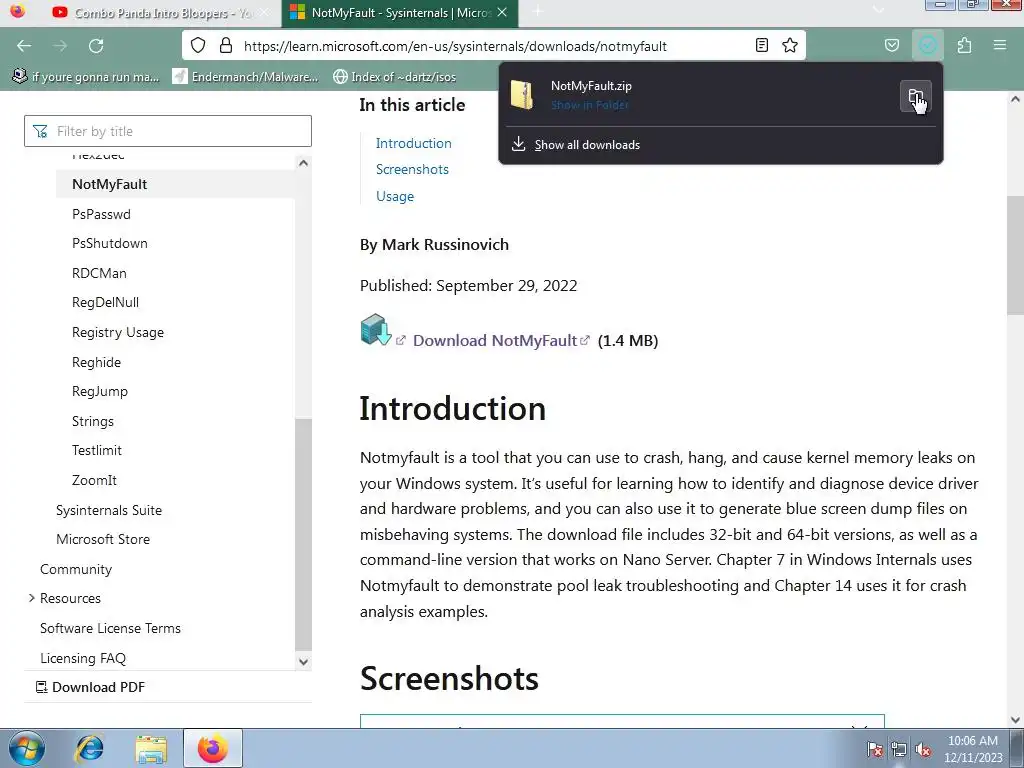
Task: Open Testlimit in sidebar
Action: 97,450
